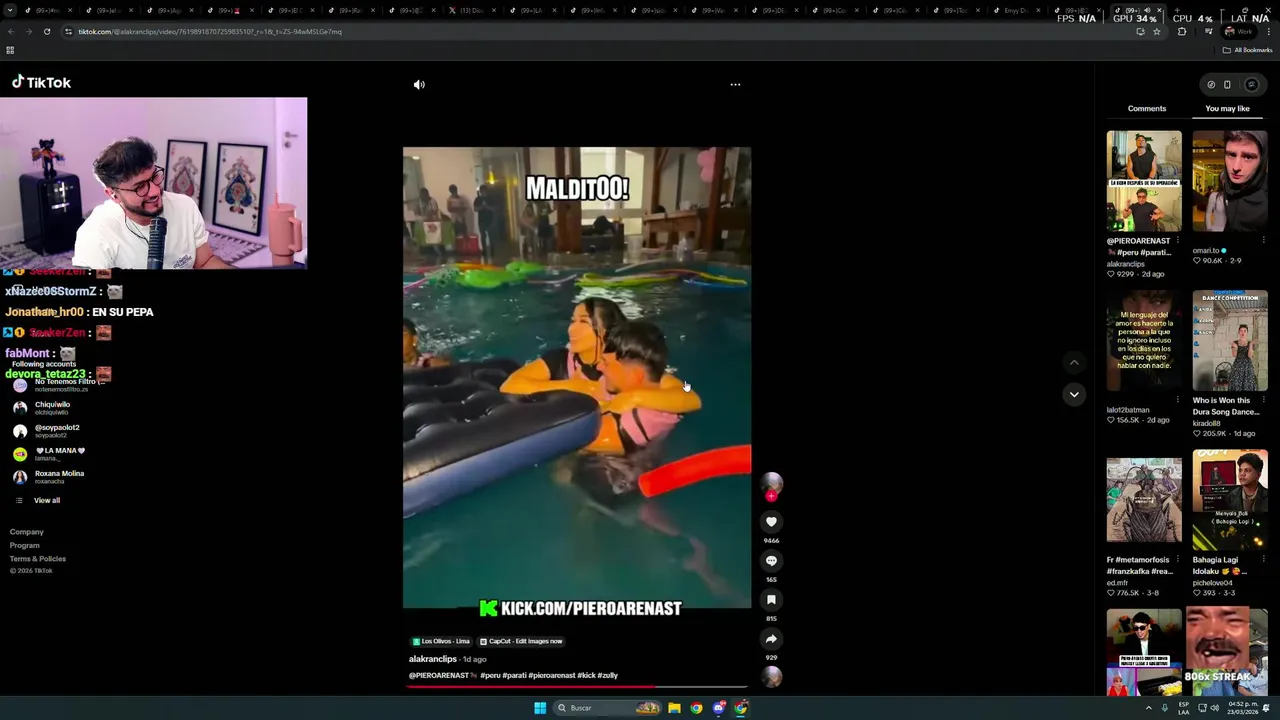Switch to the Comments tab

tap(1147, 108)
